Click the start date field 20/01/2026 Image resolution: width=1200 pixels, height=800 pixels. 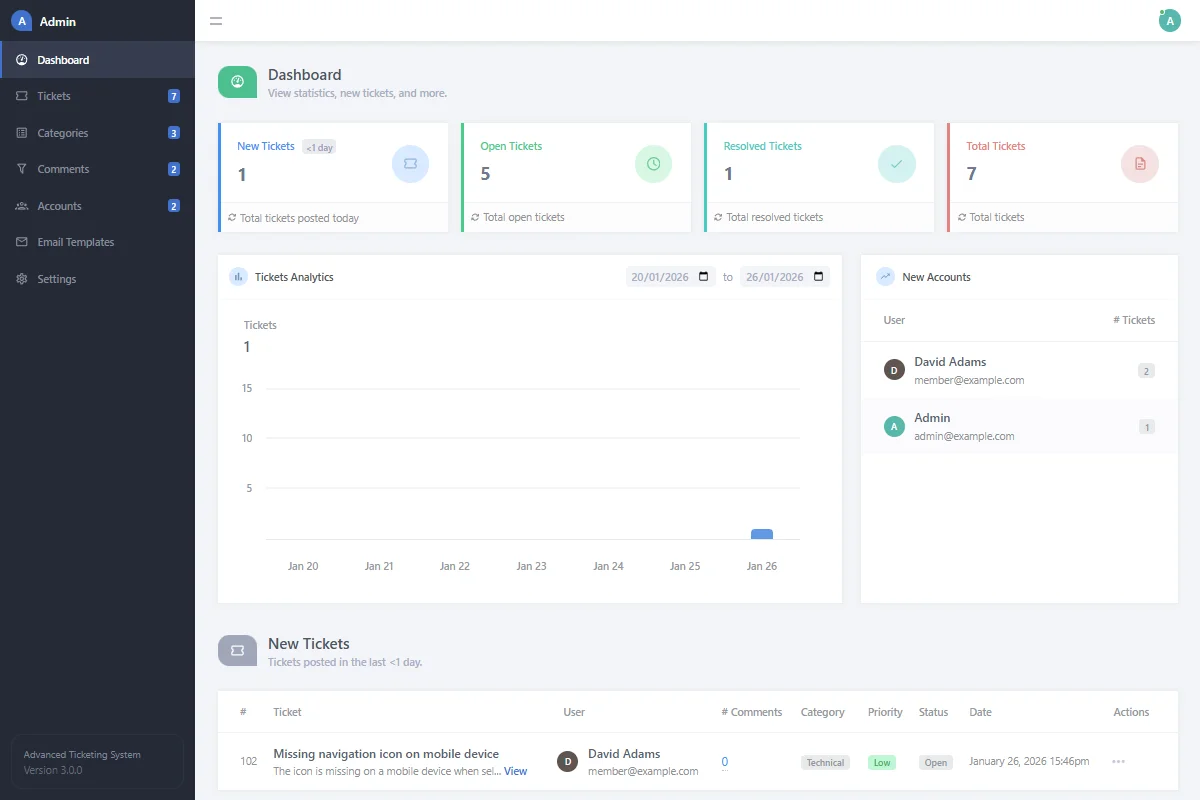point(671,277)
